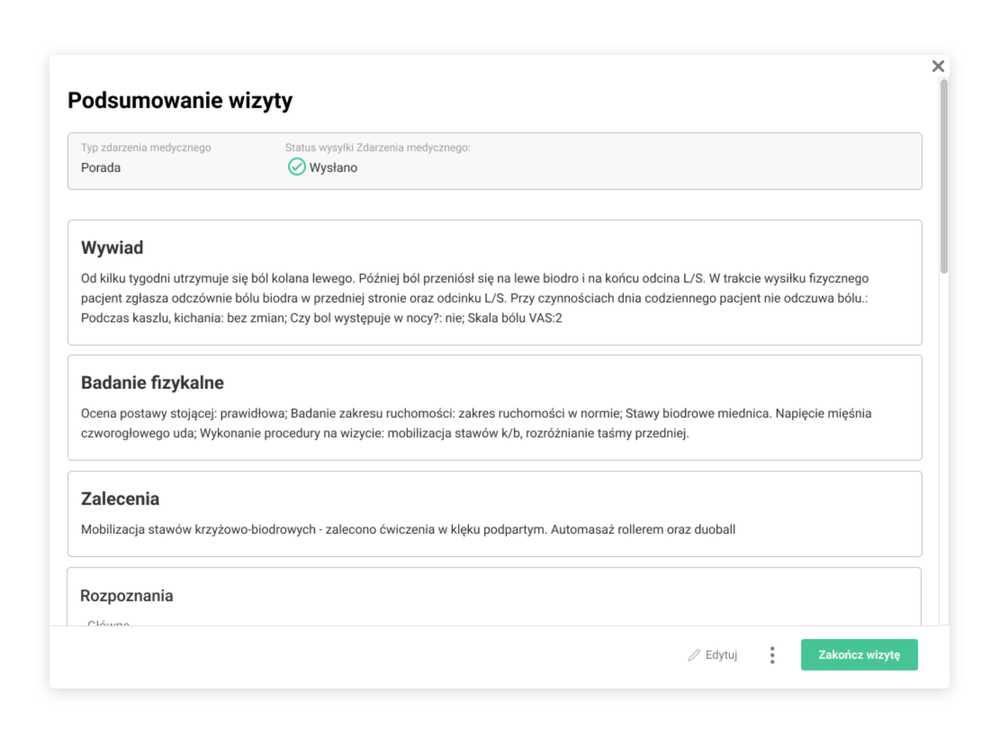The height and width of the screenshot is (756, 1000).
Task: Click the Podsumowanie wizyty title
Action: coord(180,101)
